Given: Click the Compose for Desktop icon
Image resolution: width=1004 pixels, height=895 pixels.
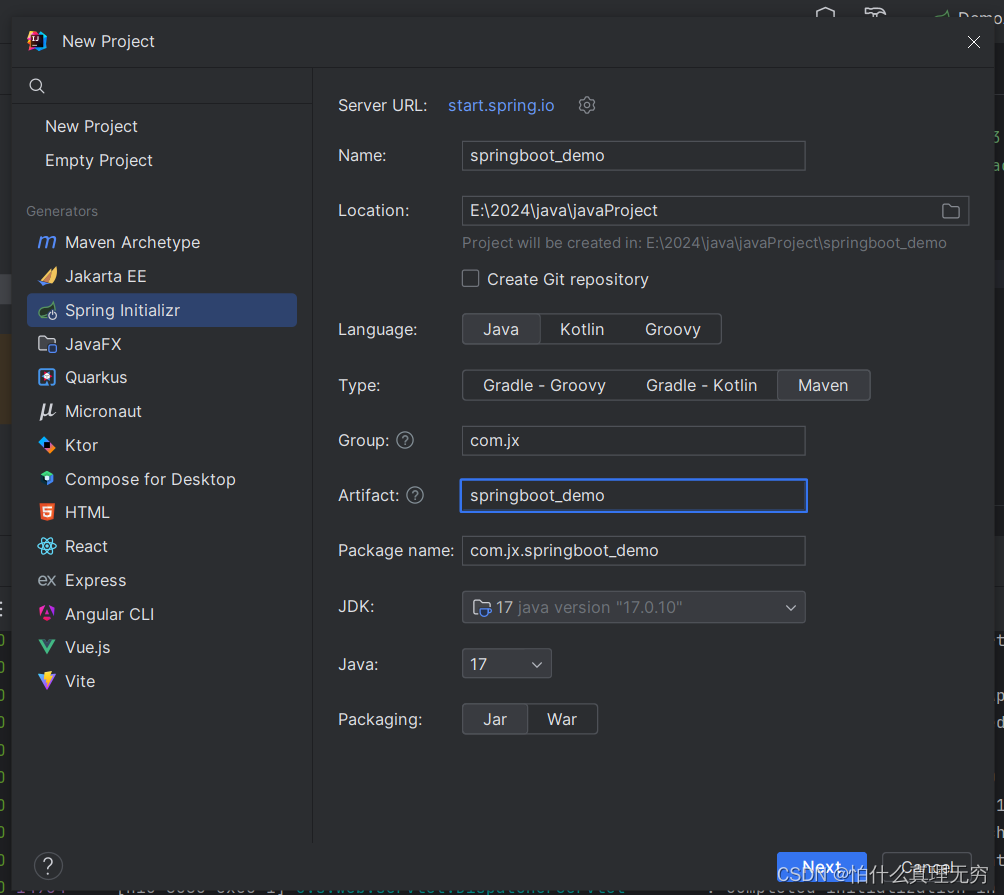Looking at the screenshot, I should pos(47,478).
